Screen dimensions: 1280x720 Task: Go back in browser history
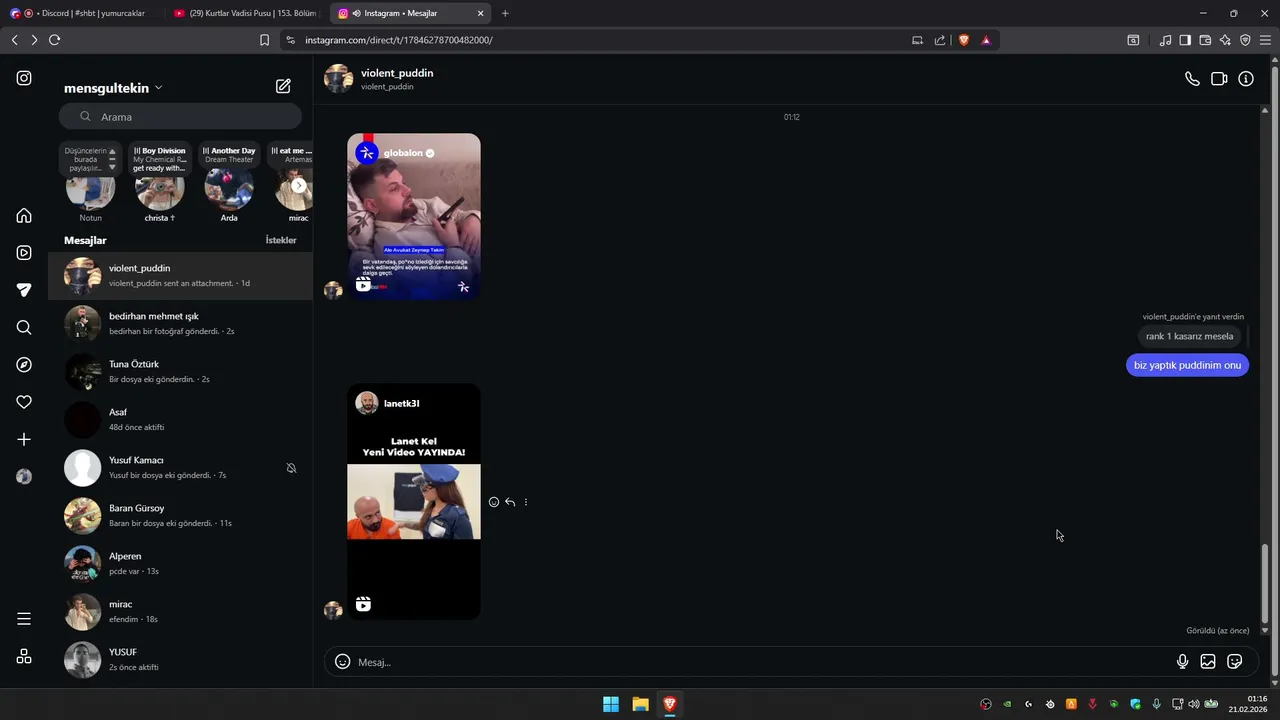tap(14, 40)
